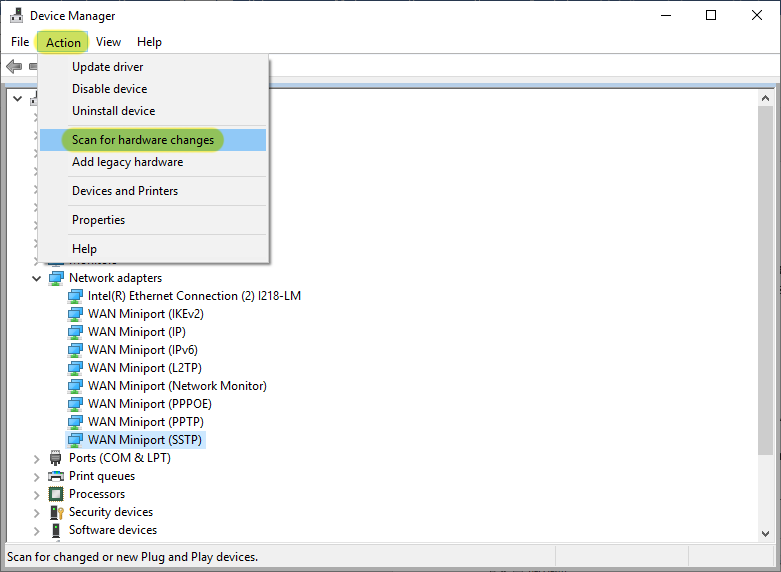Choose Uninstall device from Action menu

coord(153,111)
